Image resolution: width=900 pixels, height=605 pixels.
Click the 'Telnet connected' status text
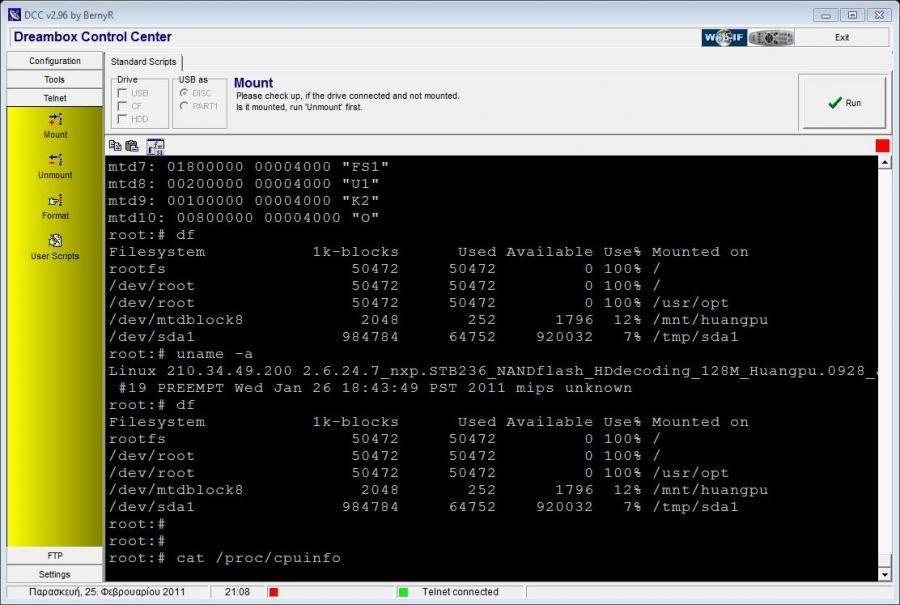click(460, 592)
